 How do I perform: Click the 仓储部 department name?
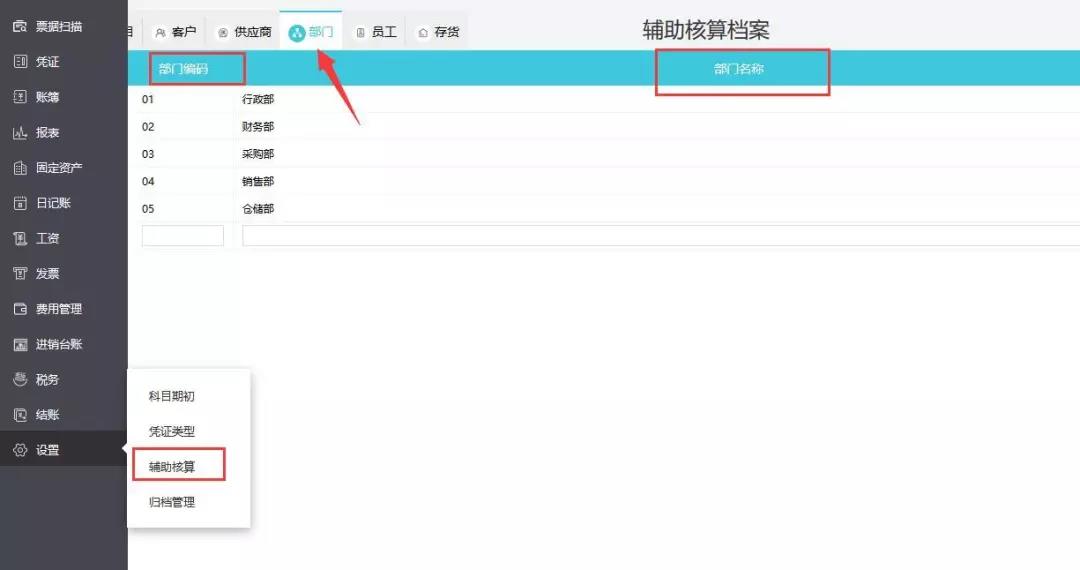[x=258, y=209]
